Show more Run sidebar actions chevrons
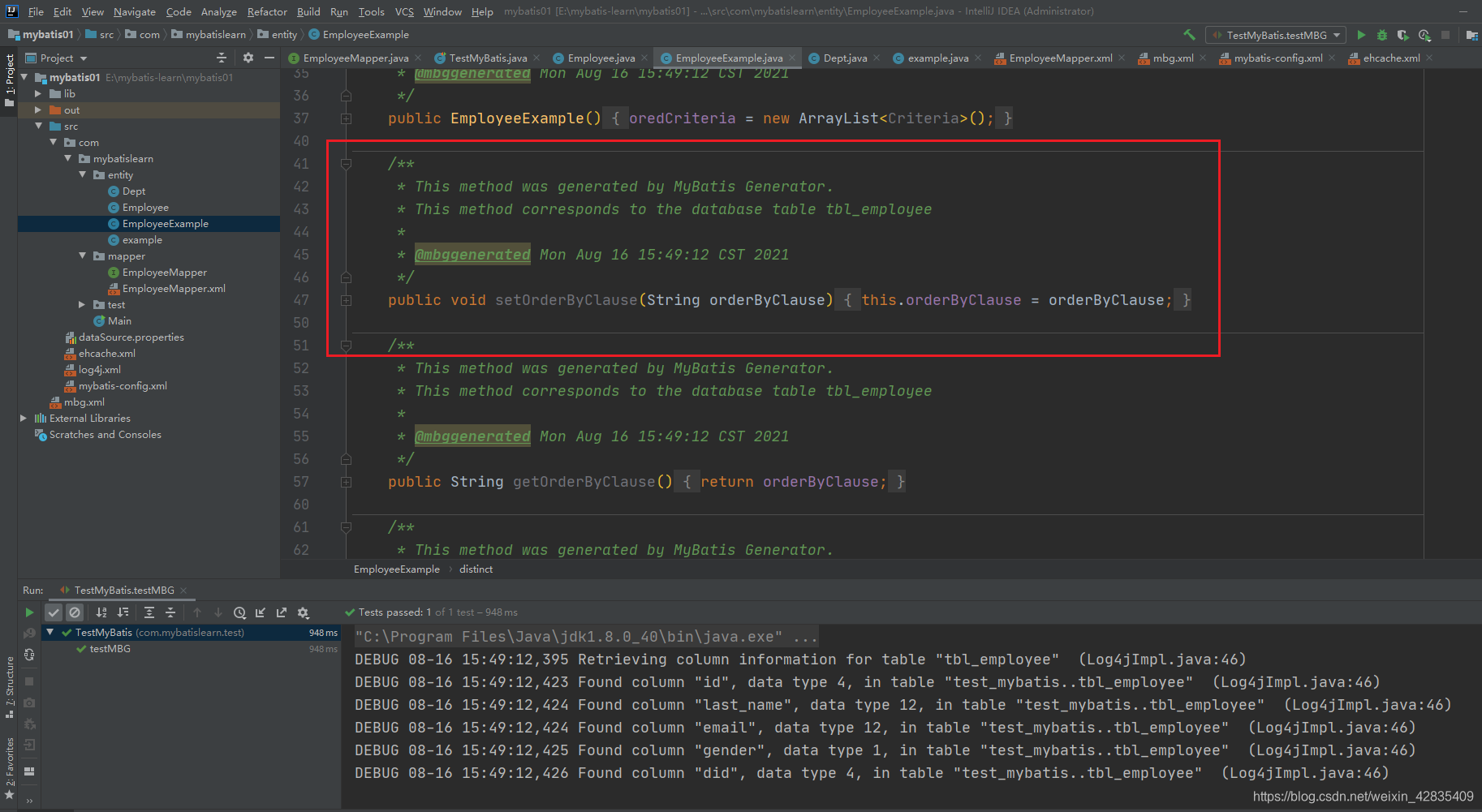The image size is (1482, 812). click(x=29, y=800)
